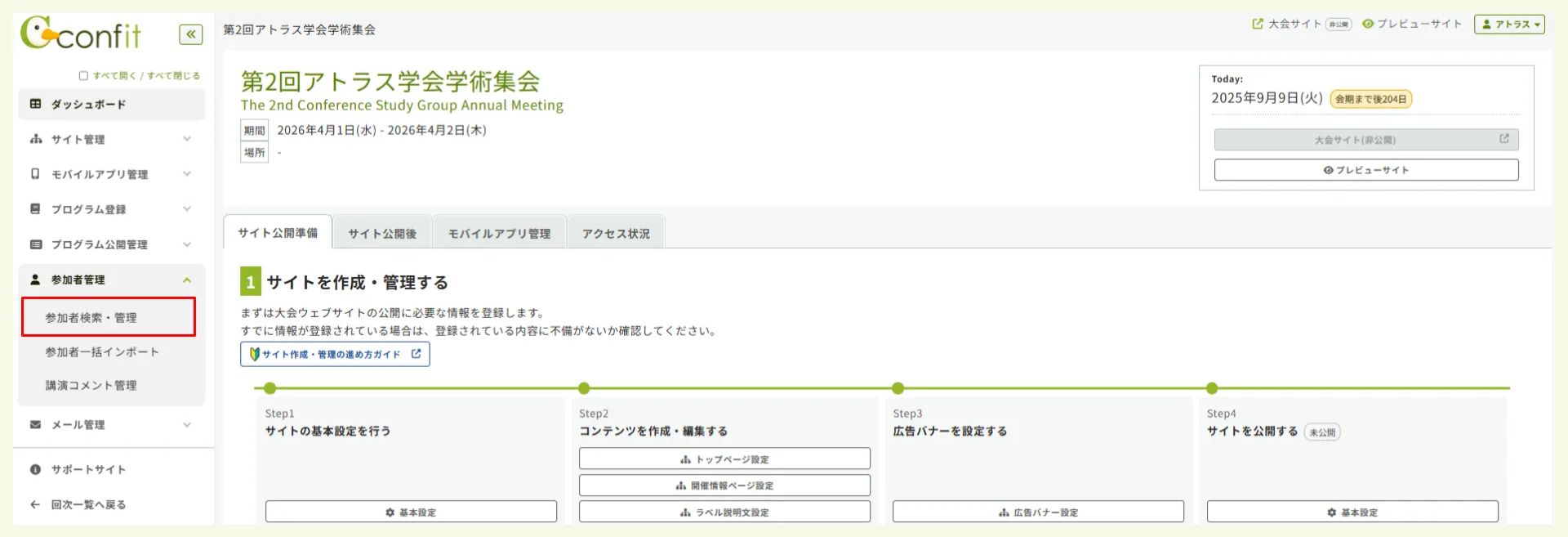Viewport: 1568px width, 537px height.
Task: Click the プログラム登録 book icon
Action: 35,209
